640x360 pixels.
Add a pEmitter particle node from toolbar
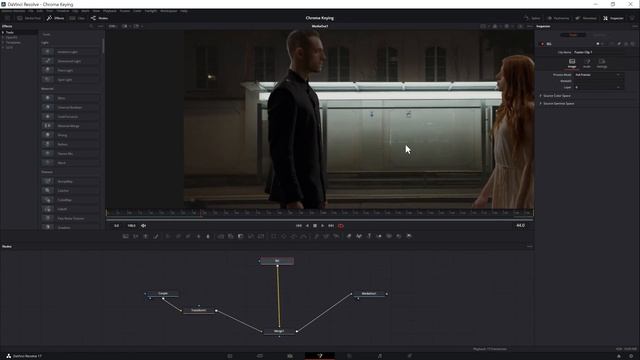pyautogui.click(x=316, y=236)
